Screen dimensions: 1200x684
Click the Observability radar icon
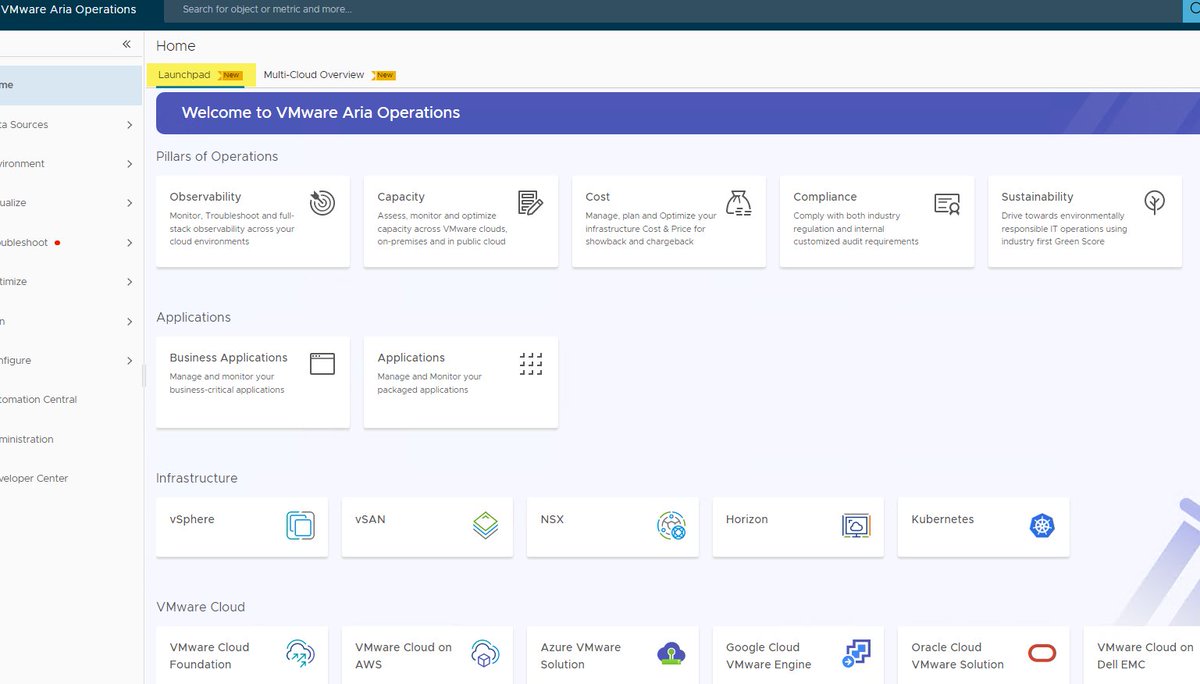coord(322,203)
